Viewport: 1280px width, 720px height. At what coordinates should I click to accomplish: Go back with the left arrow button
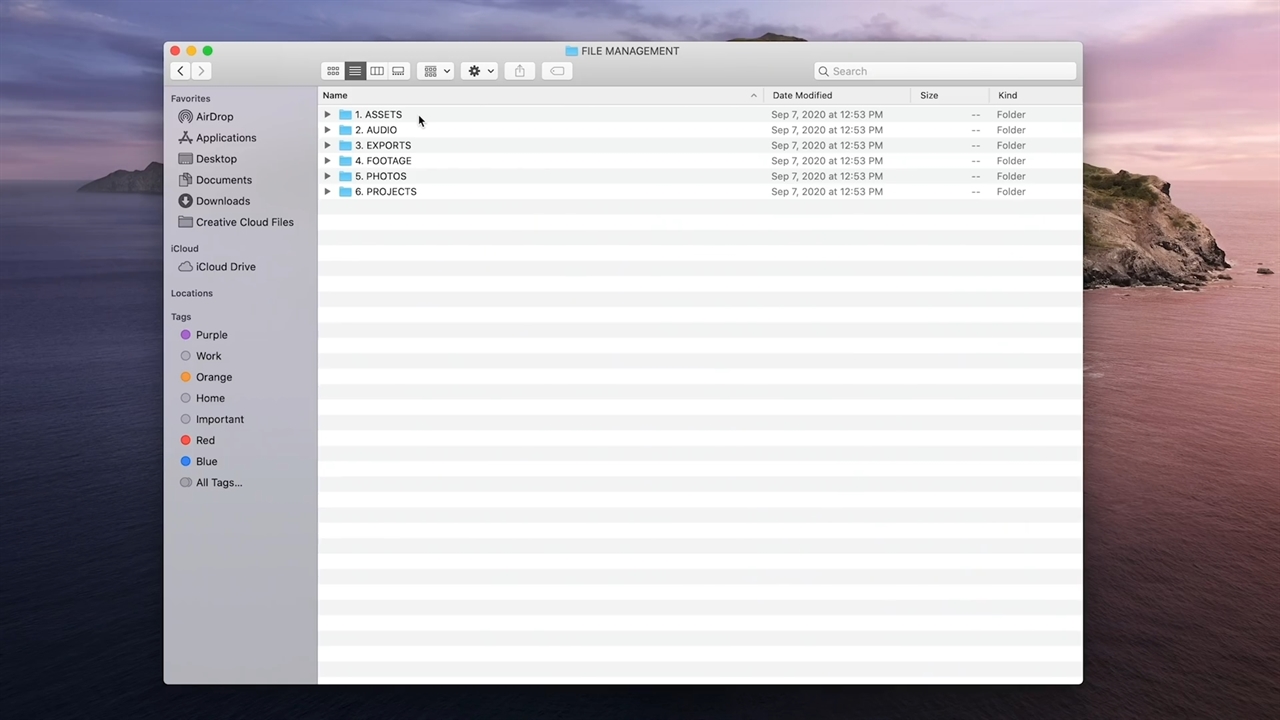coord(180,71)
